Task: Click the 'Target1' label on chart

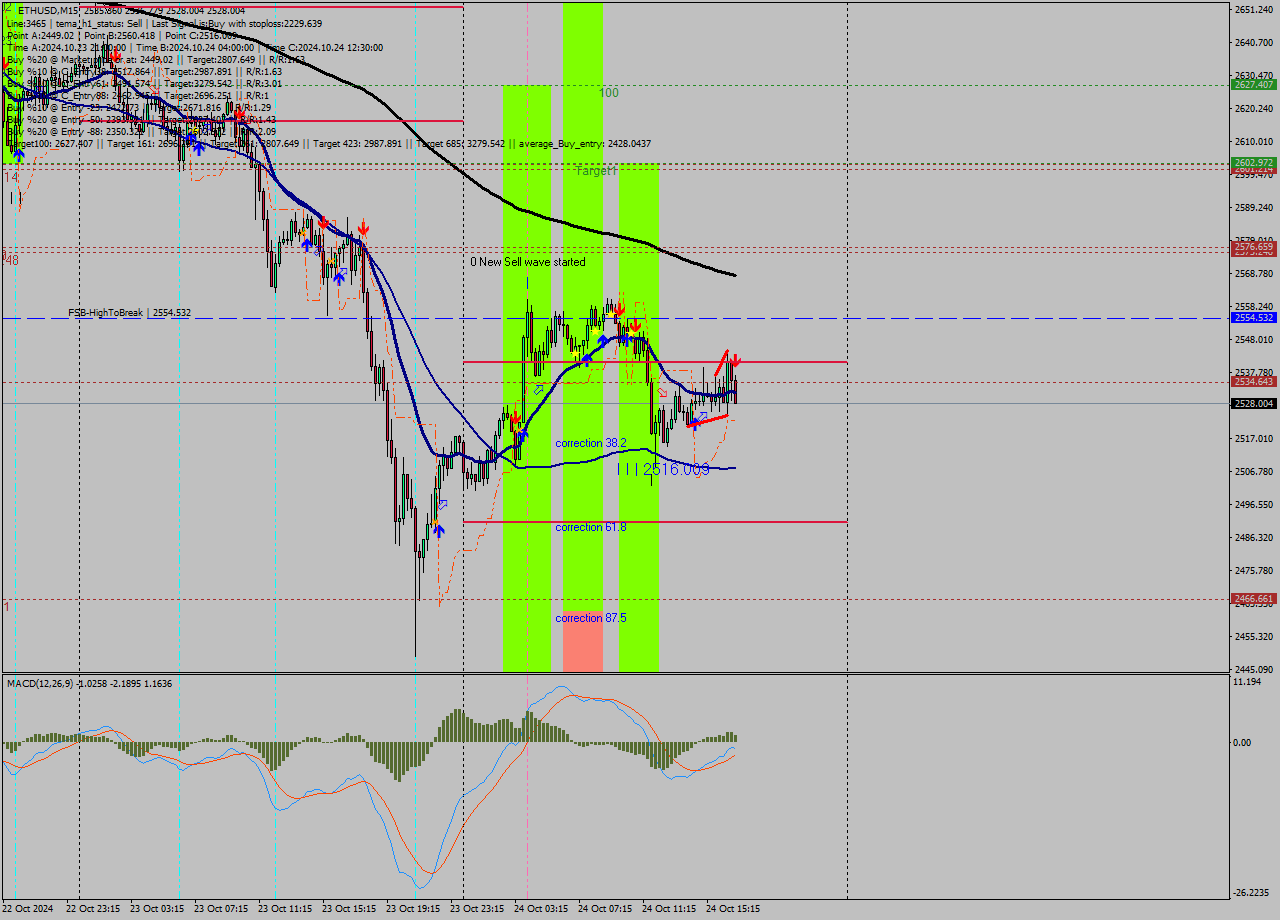Action: click(597, 172)
